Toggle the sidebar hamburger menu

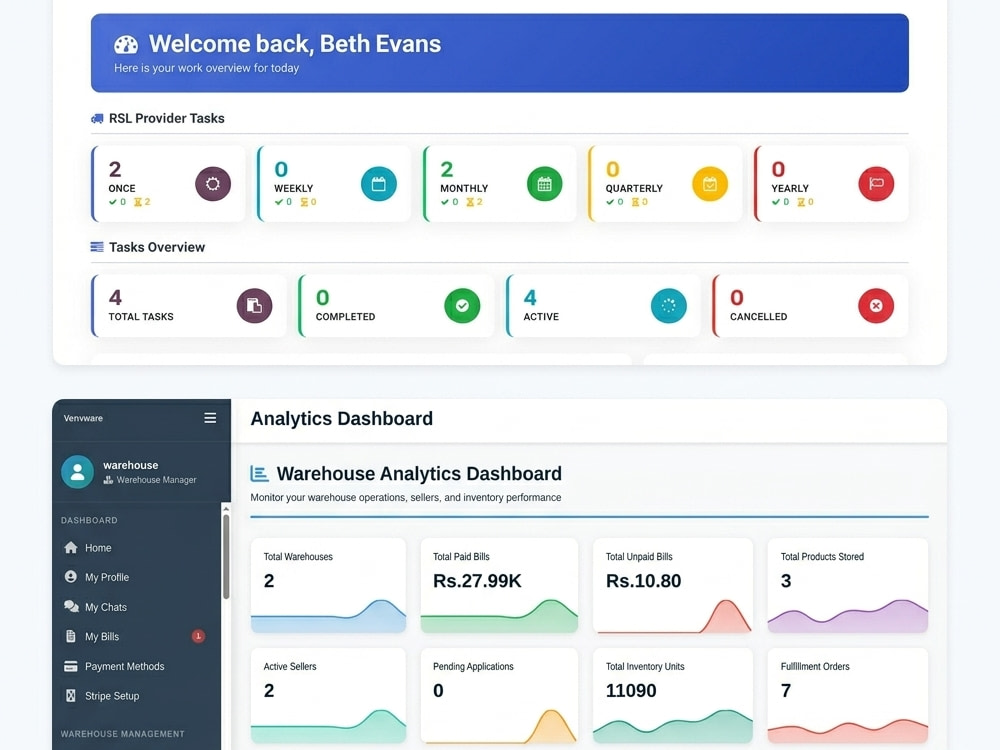210,418
